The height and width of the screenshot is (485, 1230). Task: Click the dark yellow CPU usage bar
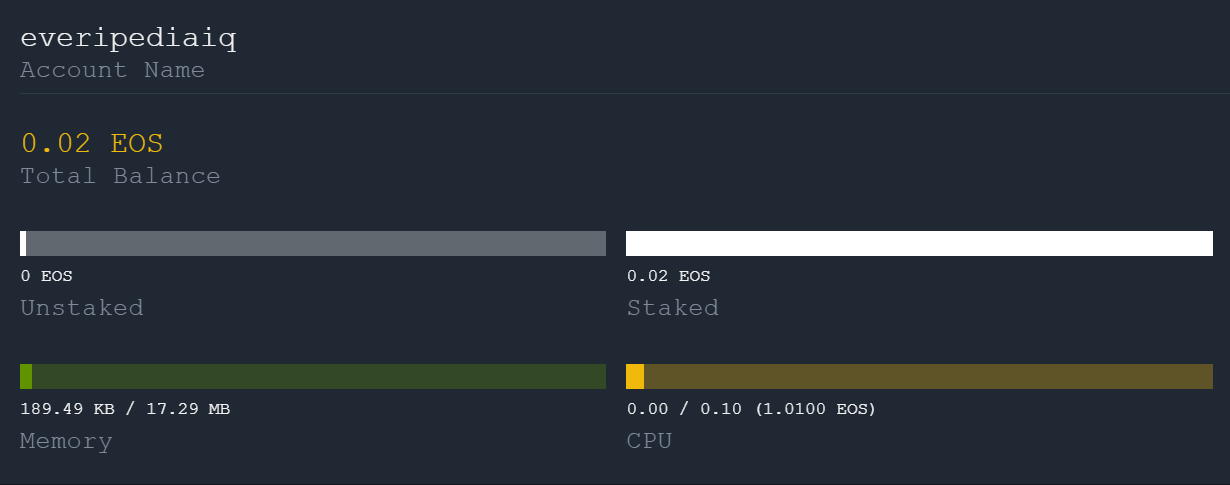point(928,376)
